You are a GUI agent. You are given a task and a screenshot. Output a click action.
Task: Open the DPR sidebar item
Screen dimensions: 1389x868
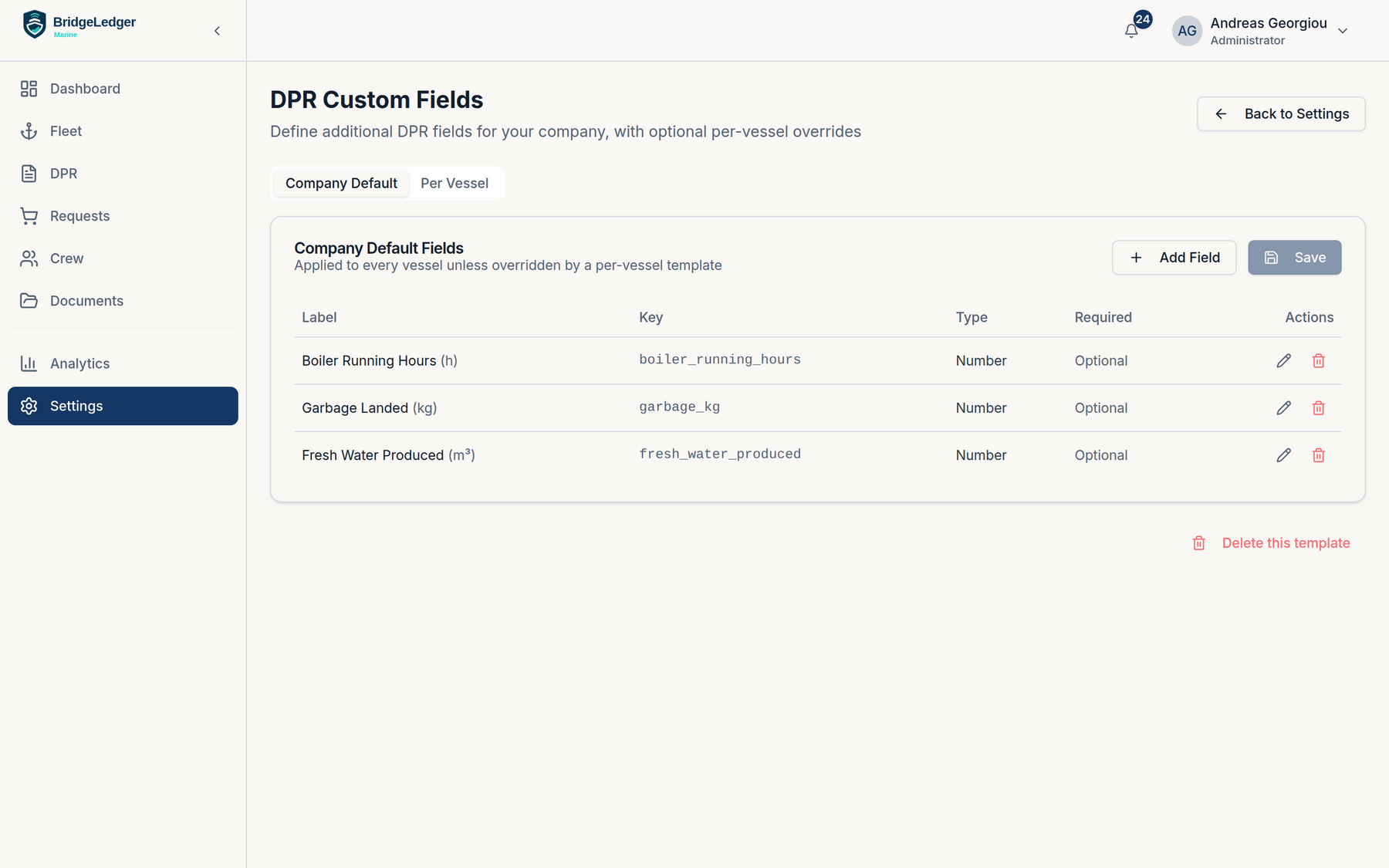click(x=123, y=174)
